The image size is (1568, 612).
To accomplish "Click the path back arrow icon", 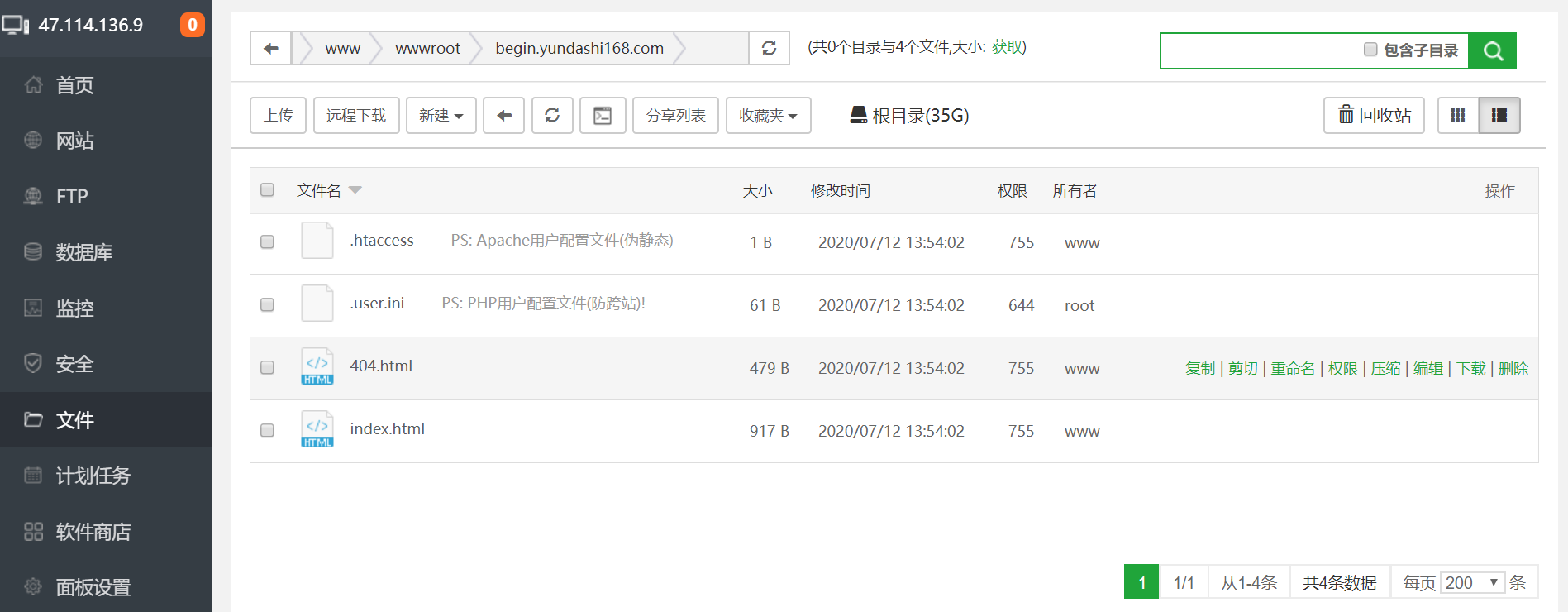I will [271, 48].
